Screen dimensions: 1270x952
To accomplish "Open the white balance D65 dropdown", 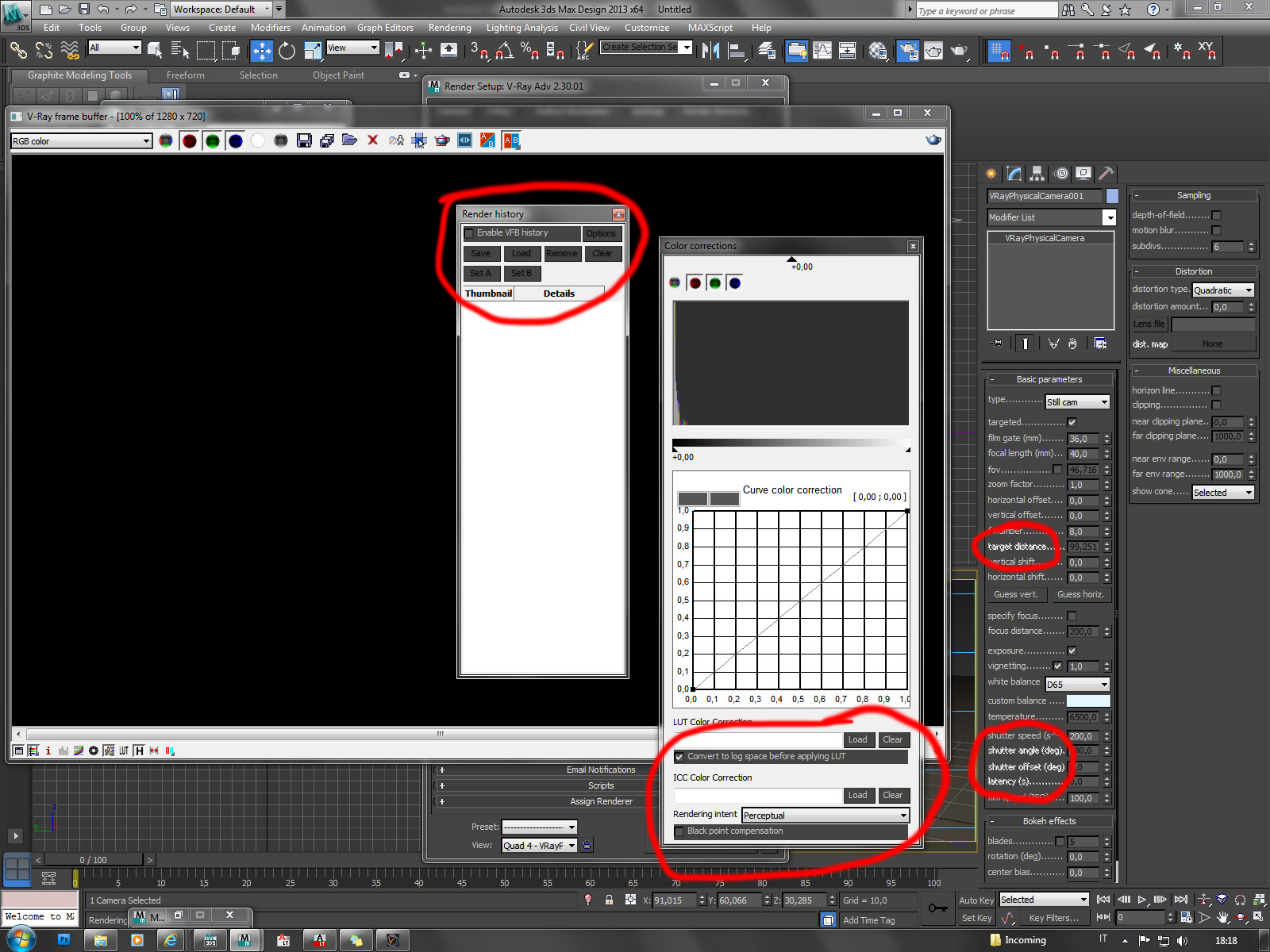I will pyautogui.click(x=1077, y=684).
